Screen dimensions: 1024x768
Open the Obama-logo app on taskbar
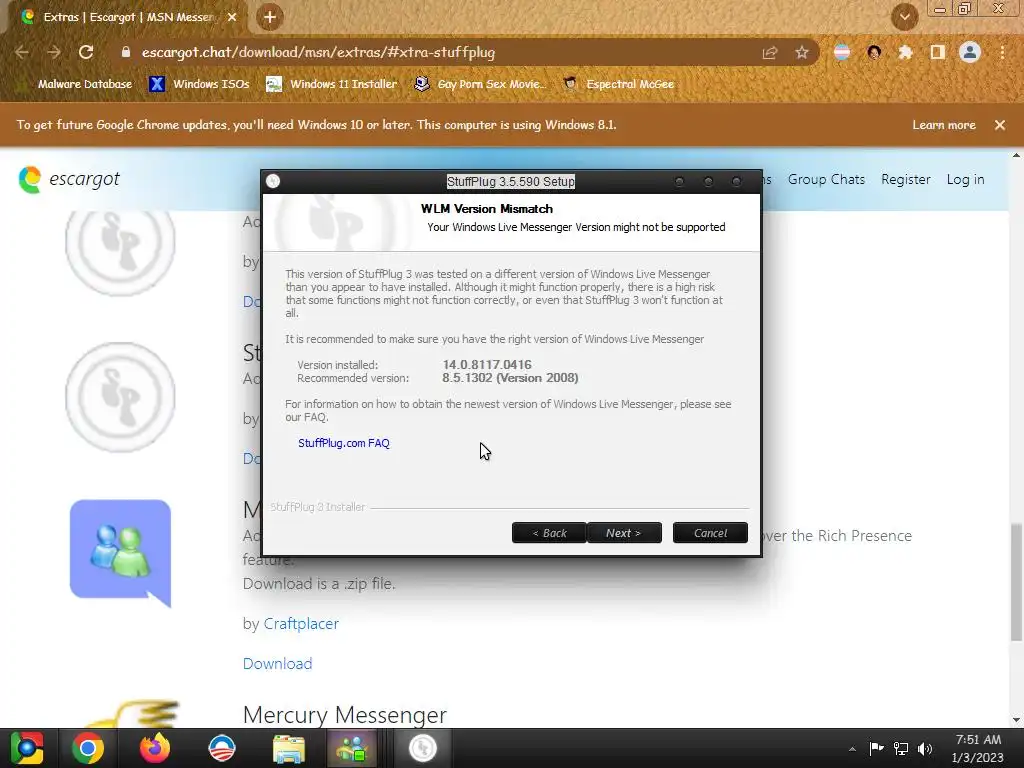coord(221,748)
